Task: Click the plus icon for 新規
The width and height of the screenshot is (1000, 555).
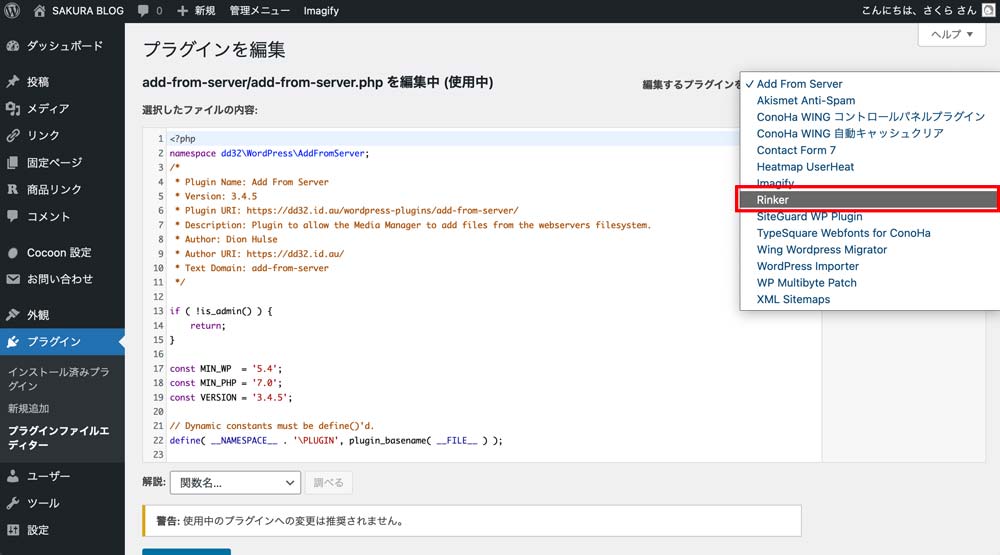Action: pos(182,11)
